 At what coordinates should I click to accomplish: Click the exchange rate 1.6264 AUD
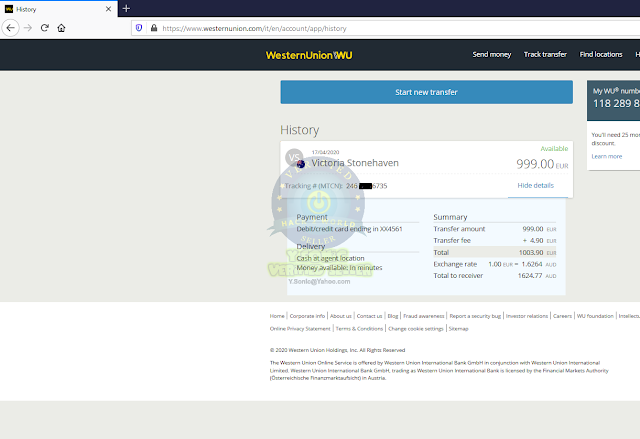pos(539,264)
